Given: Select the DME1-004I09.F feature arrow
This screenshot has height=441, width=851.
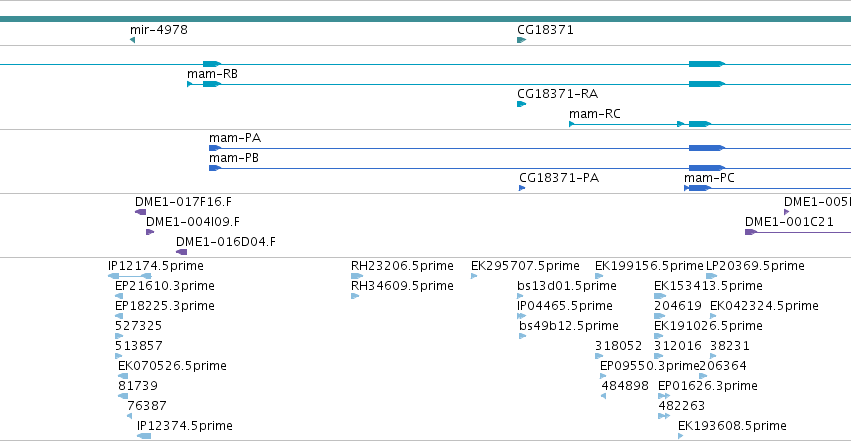Looking at the screenshot, I should [x=150, y=232].
